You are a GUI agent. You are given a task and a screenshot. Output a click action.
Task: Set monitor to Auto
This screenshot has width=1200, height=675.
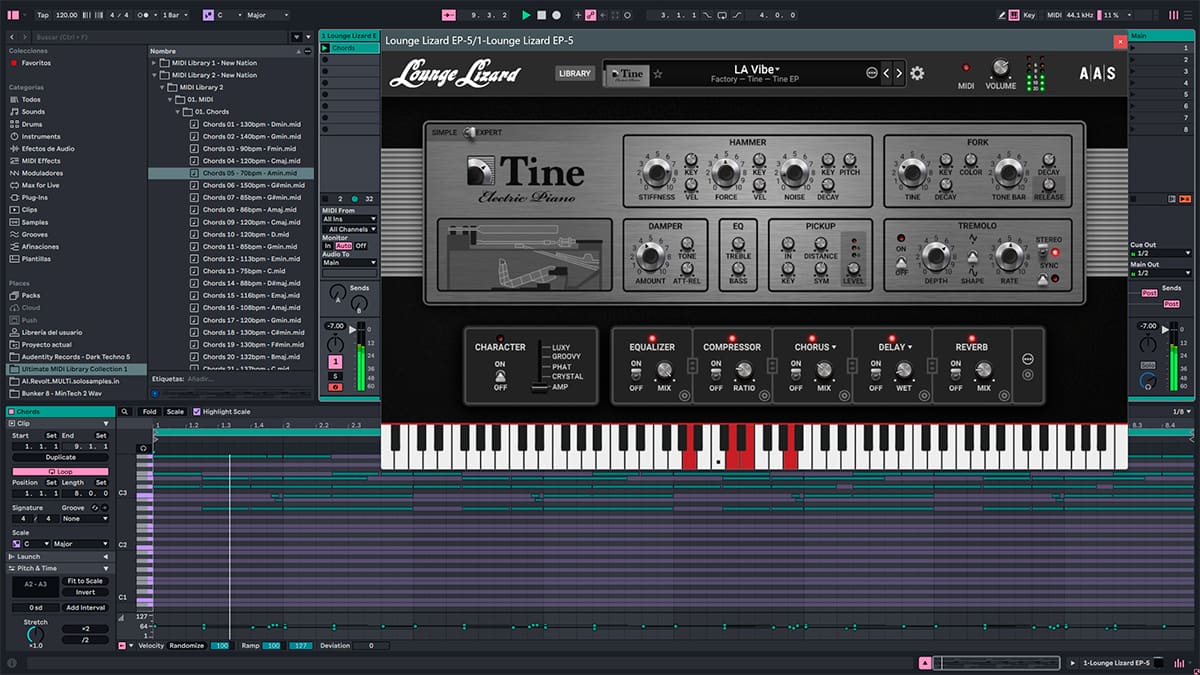[x=343, y=246]
